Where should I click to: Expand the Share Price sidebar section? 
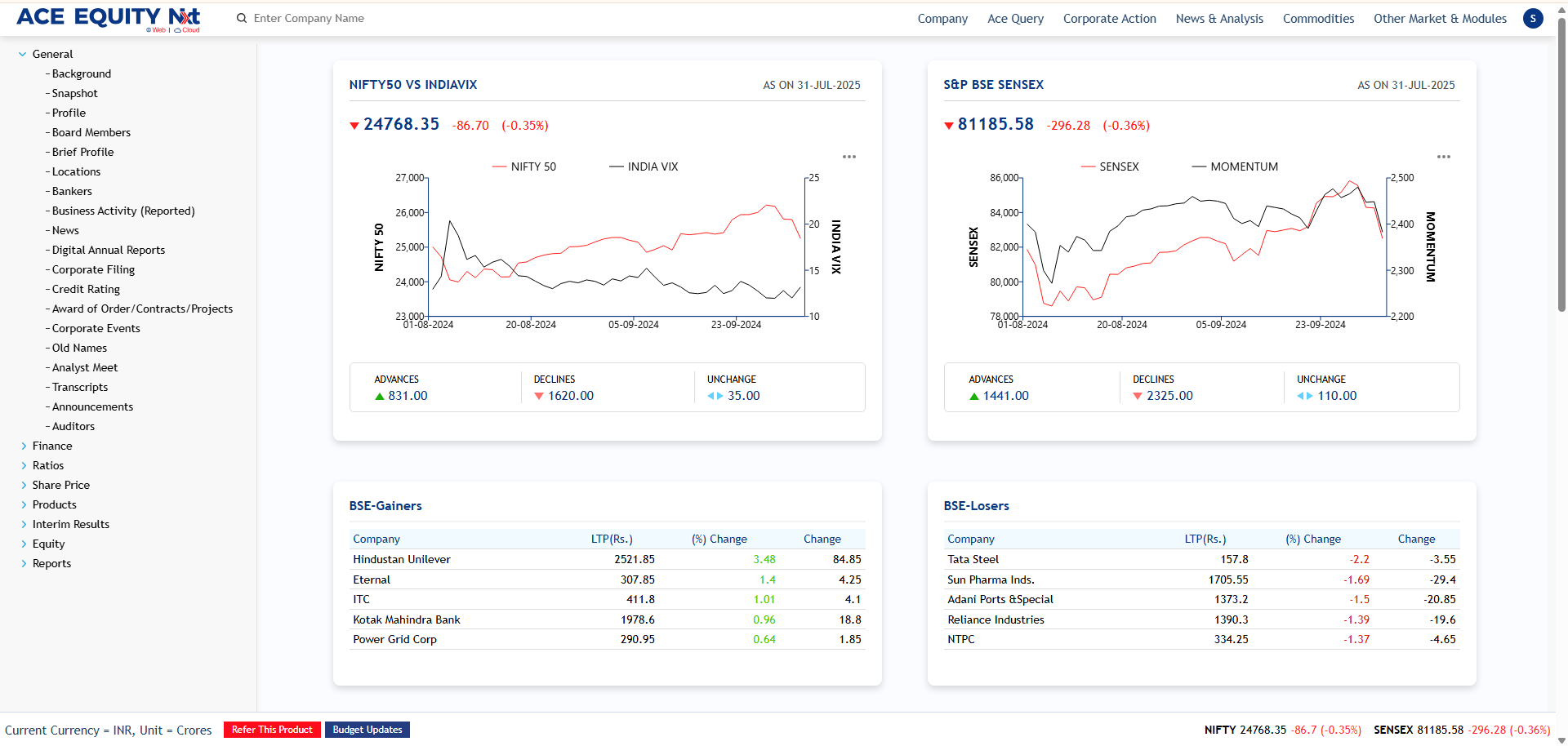tap(23, 486)
